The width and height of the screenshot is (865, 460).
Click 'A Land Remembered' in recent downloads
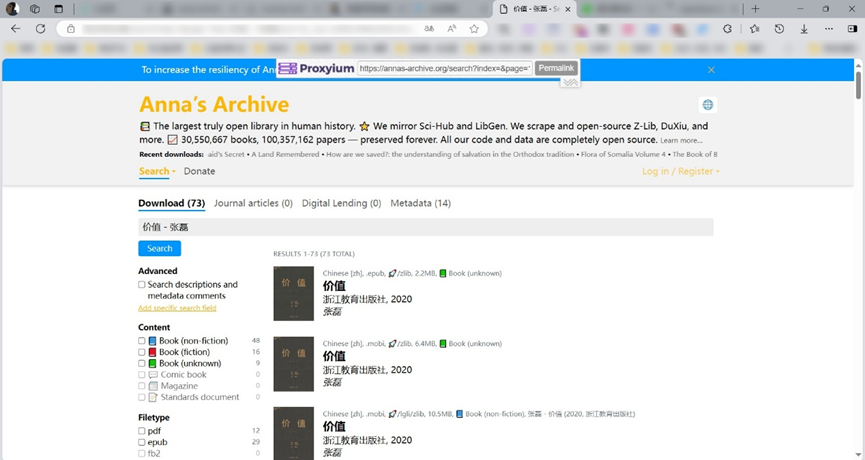tap(285, 154)
